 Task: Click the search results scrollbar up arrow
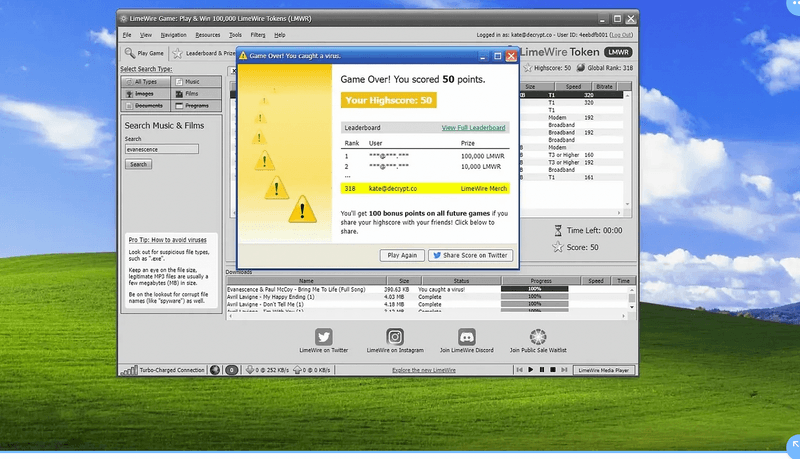point(627,95)
